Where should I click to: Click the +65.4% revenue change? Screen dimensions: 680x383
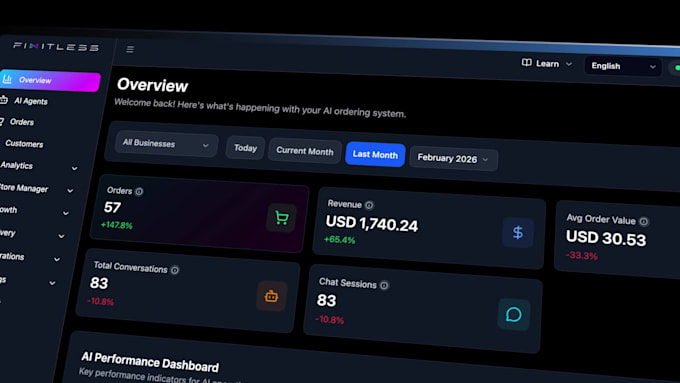340,239
